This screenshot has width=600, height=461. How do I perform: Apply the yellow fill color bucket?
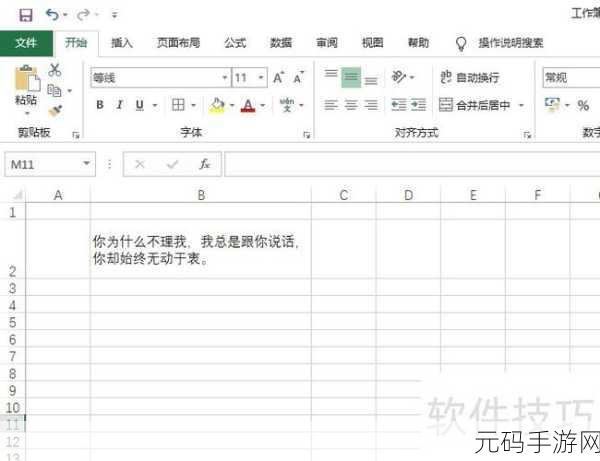[x=217, y=105]
